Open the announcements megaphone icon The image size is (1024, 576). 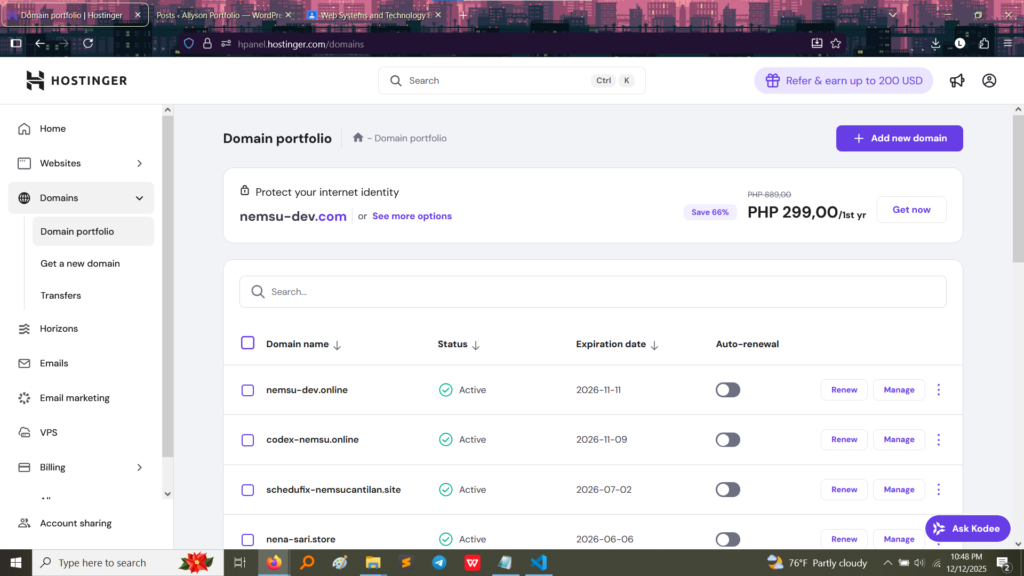(957, 81)
